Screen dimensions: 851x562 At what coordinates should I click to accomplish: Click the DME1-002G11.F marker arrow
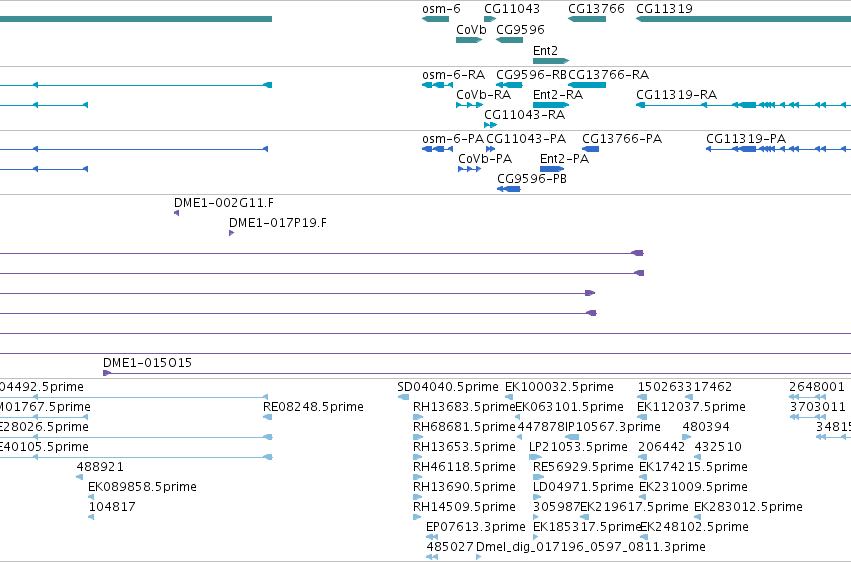coord(176,213)
